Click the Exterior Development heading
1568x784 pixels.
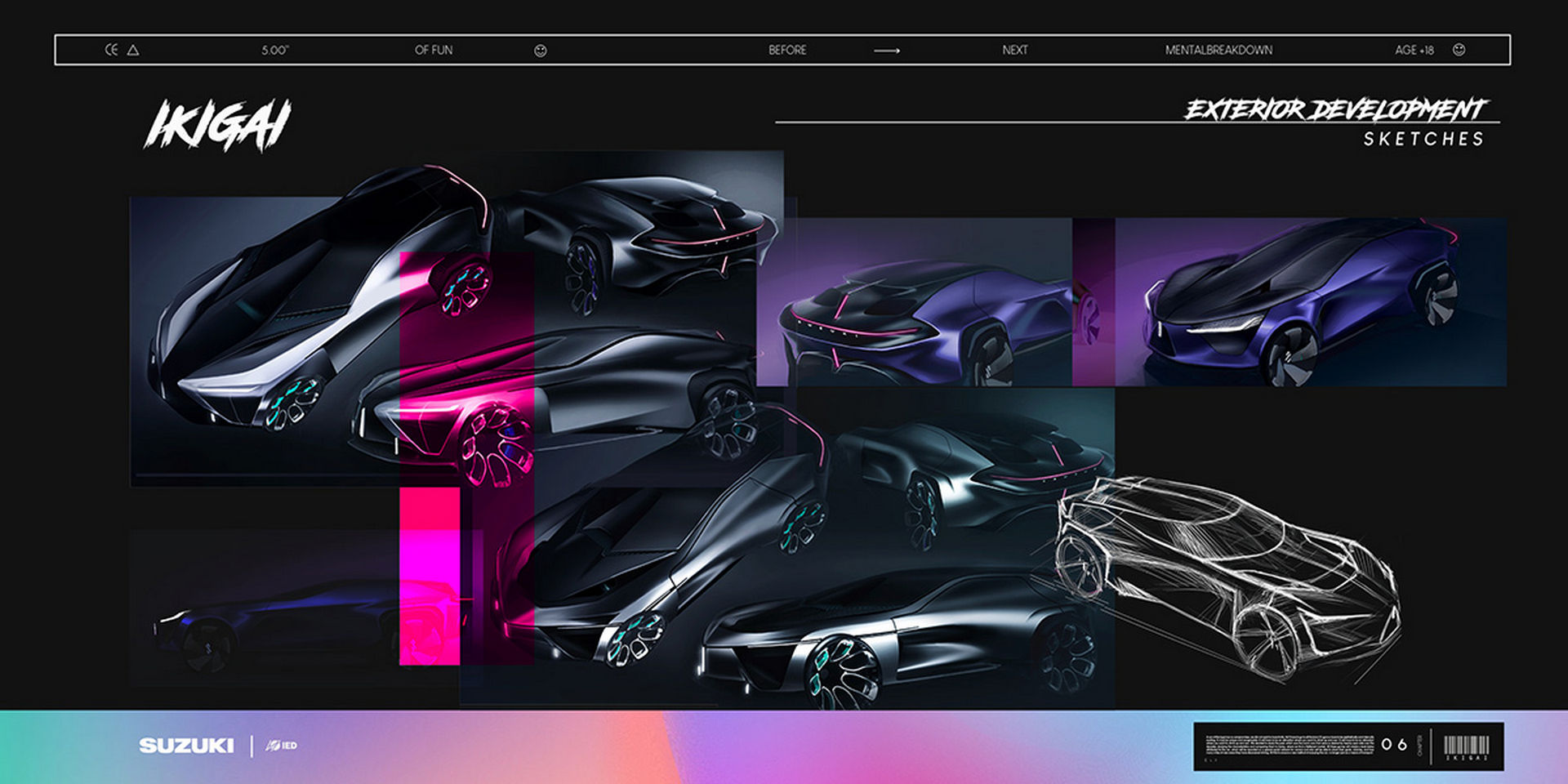(1335, 109)
